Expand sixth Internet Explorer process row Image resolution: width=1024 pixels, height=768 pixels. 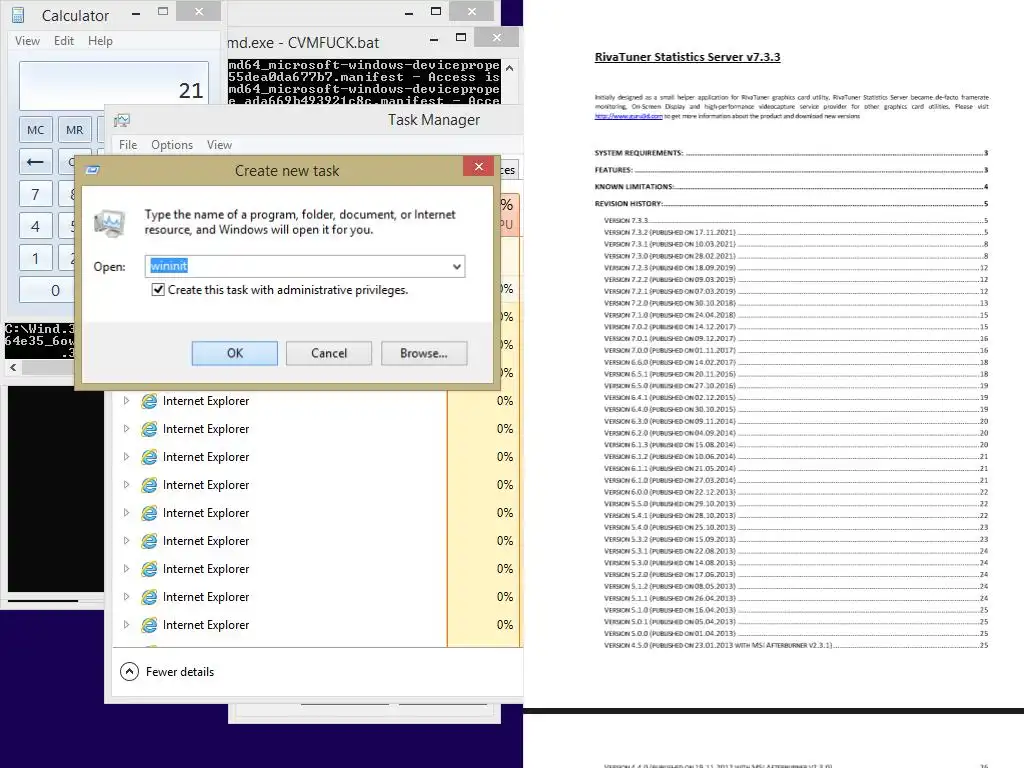(x=126, y=541)
